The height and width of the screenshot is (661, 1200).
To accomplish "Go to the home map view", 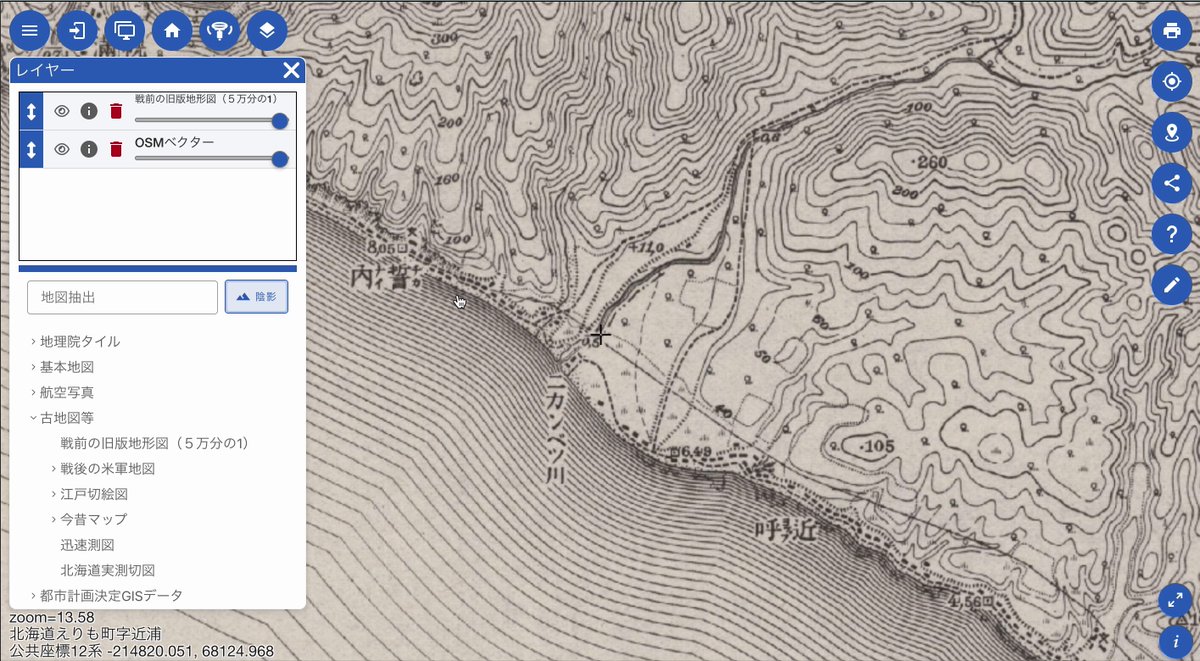I will tap(172, 30).
